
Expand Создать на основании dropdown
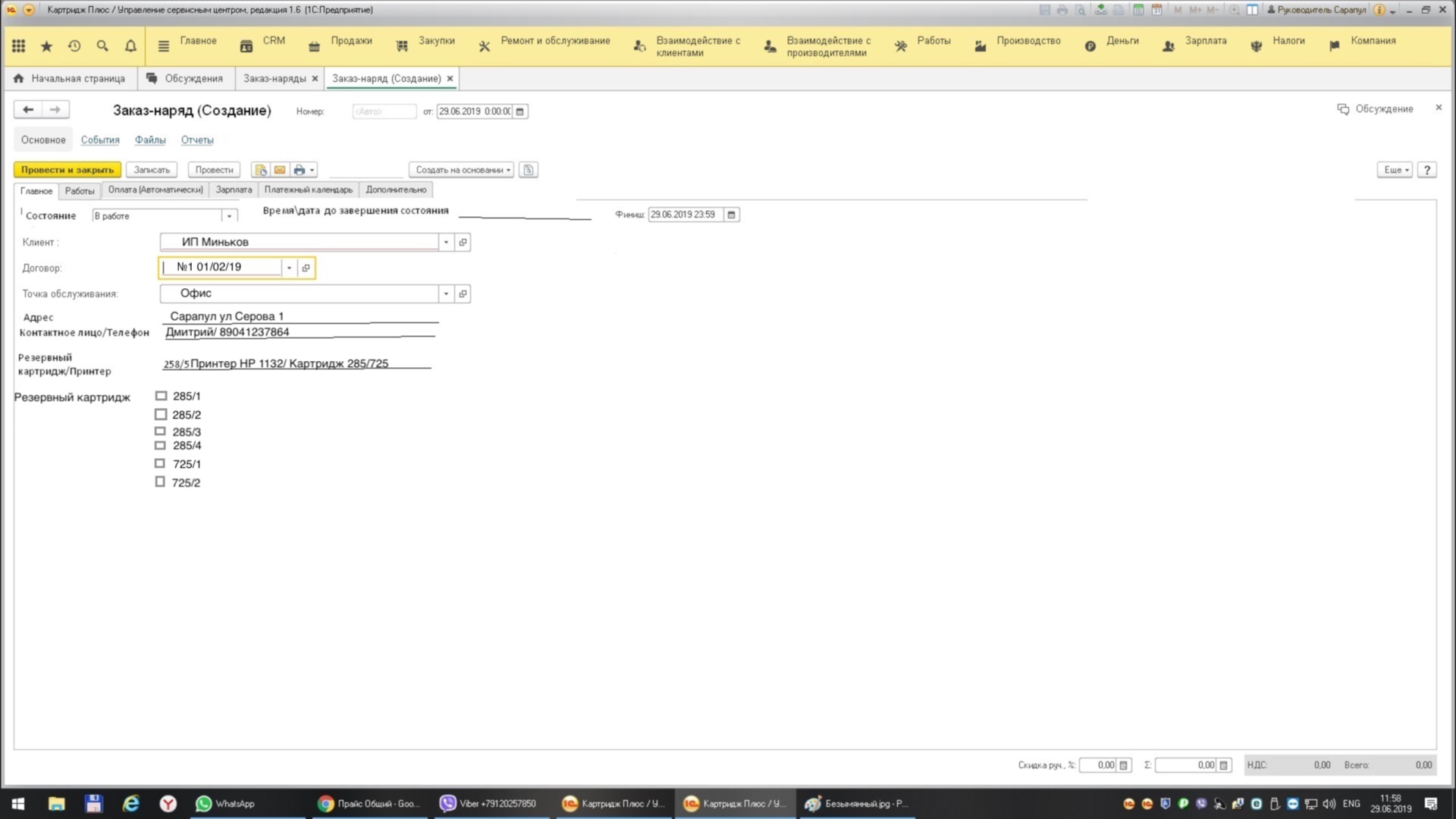[x=461, y=170]
